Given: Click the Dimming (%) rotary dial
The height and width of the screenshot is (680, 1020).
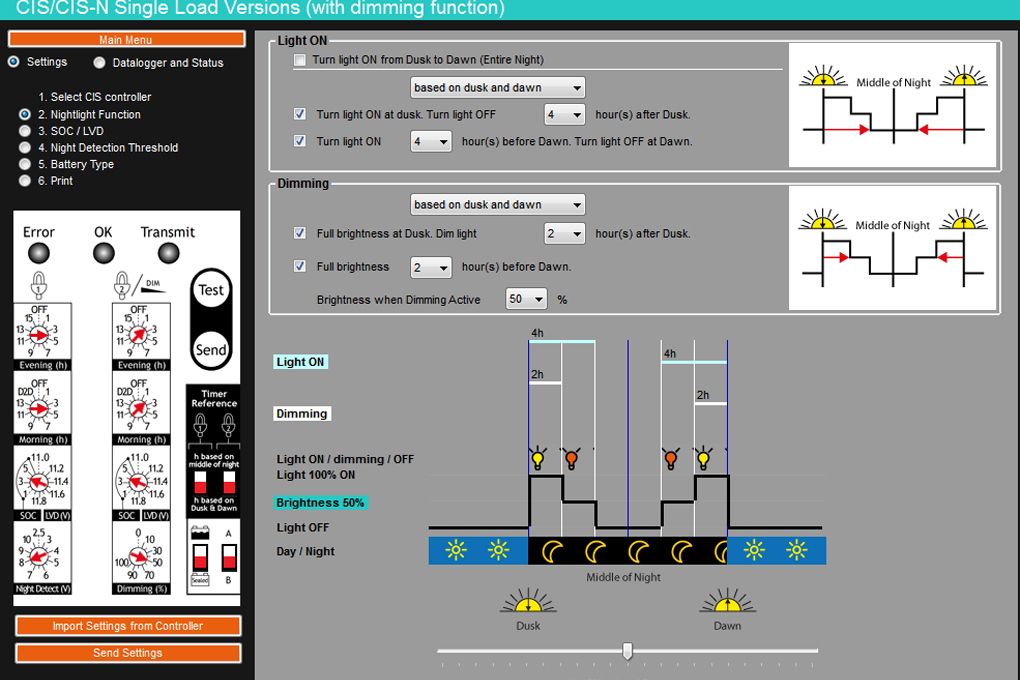Looking at the screenshot, I should tap(138, 555).
